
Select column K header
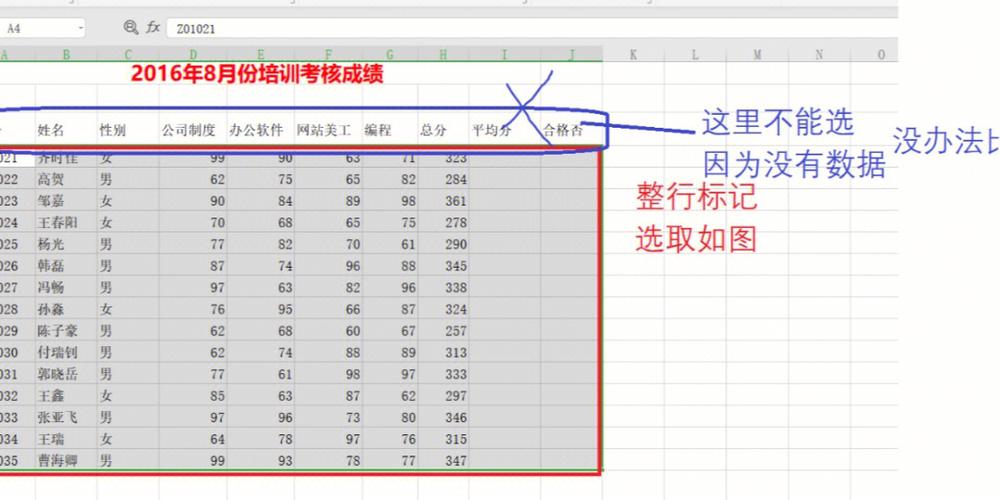click(x=633, y=55)
